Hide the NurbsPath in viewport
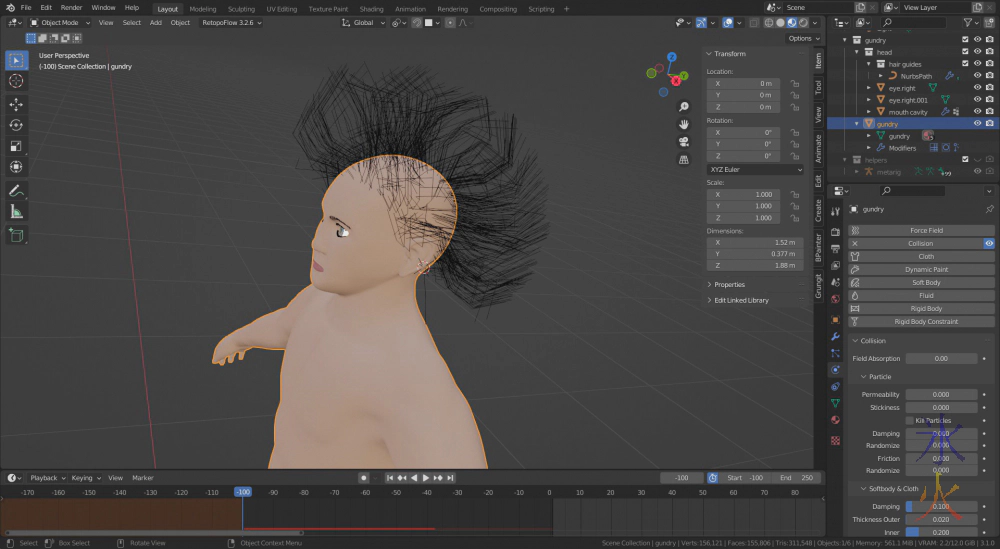 click(x=977, y=76)
